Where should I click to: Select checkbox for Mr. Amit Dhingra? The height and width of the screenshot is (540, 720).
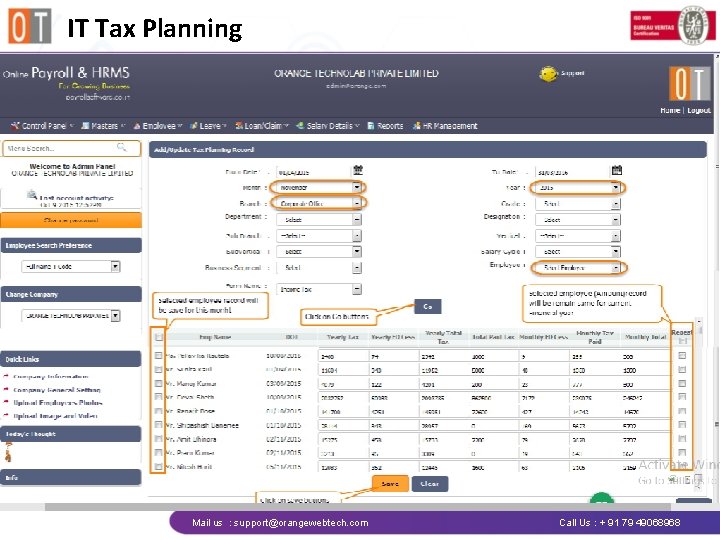tap(158, 439)
